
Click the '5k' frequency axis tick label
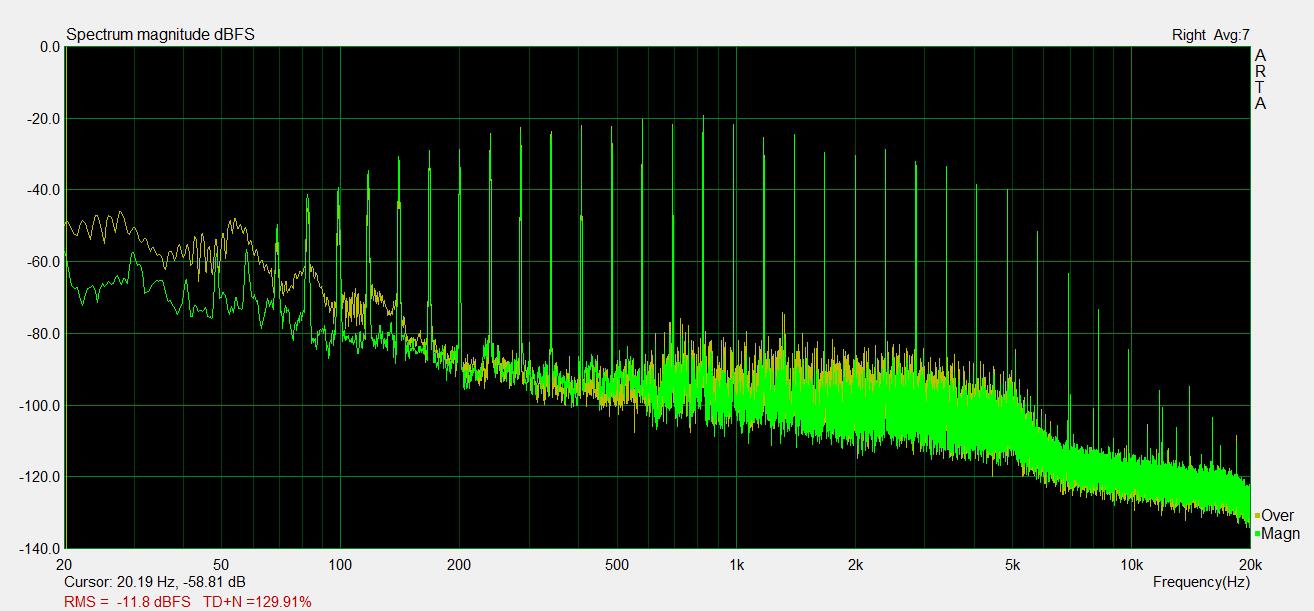coord(1013,564)
